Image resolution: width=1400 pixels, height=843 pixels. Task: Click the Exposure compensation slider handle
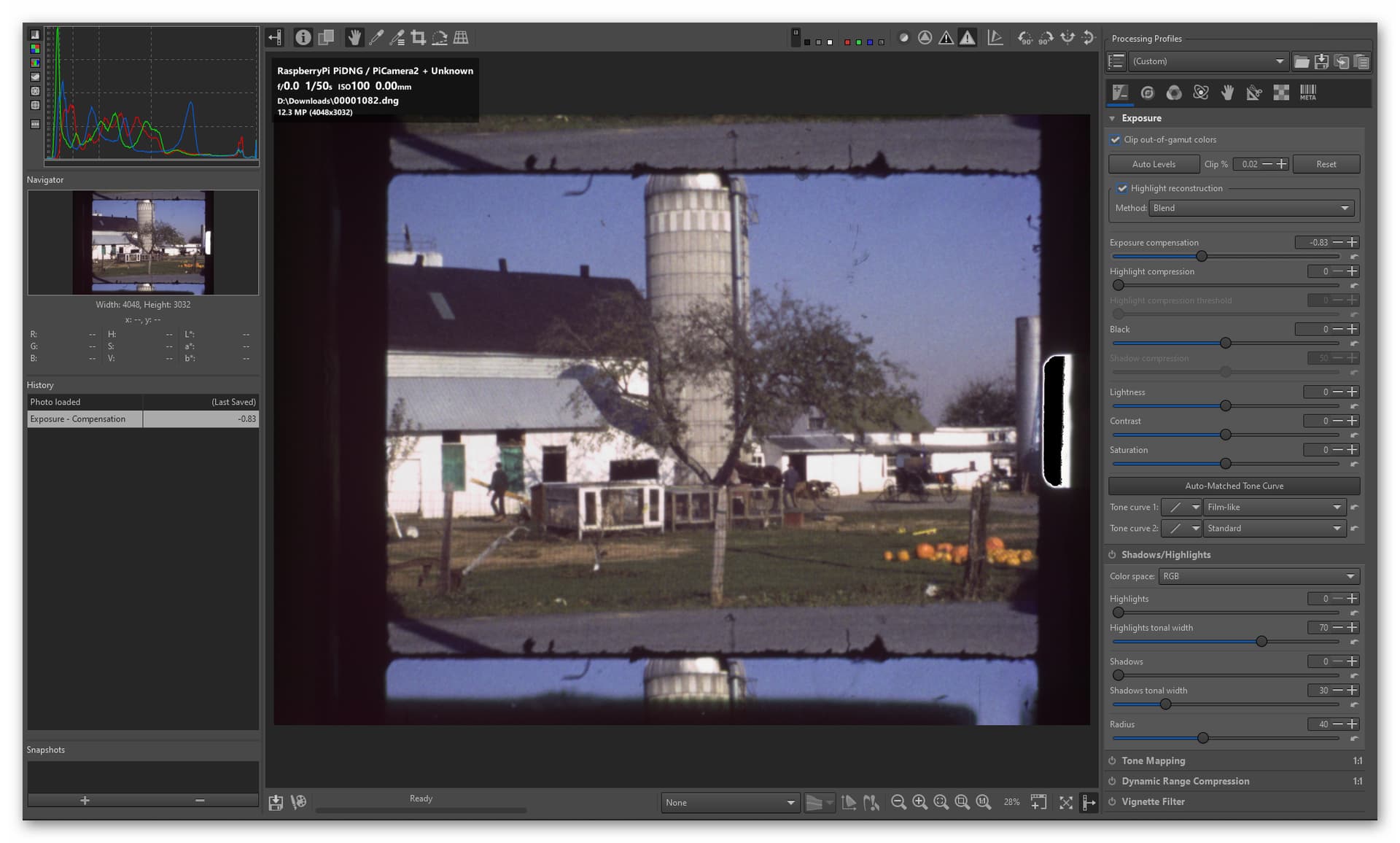point(1202,256)
